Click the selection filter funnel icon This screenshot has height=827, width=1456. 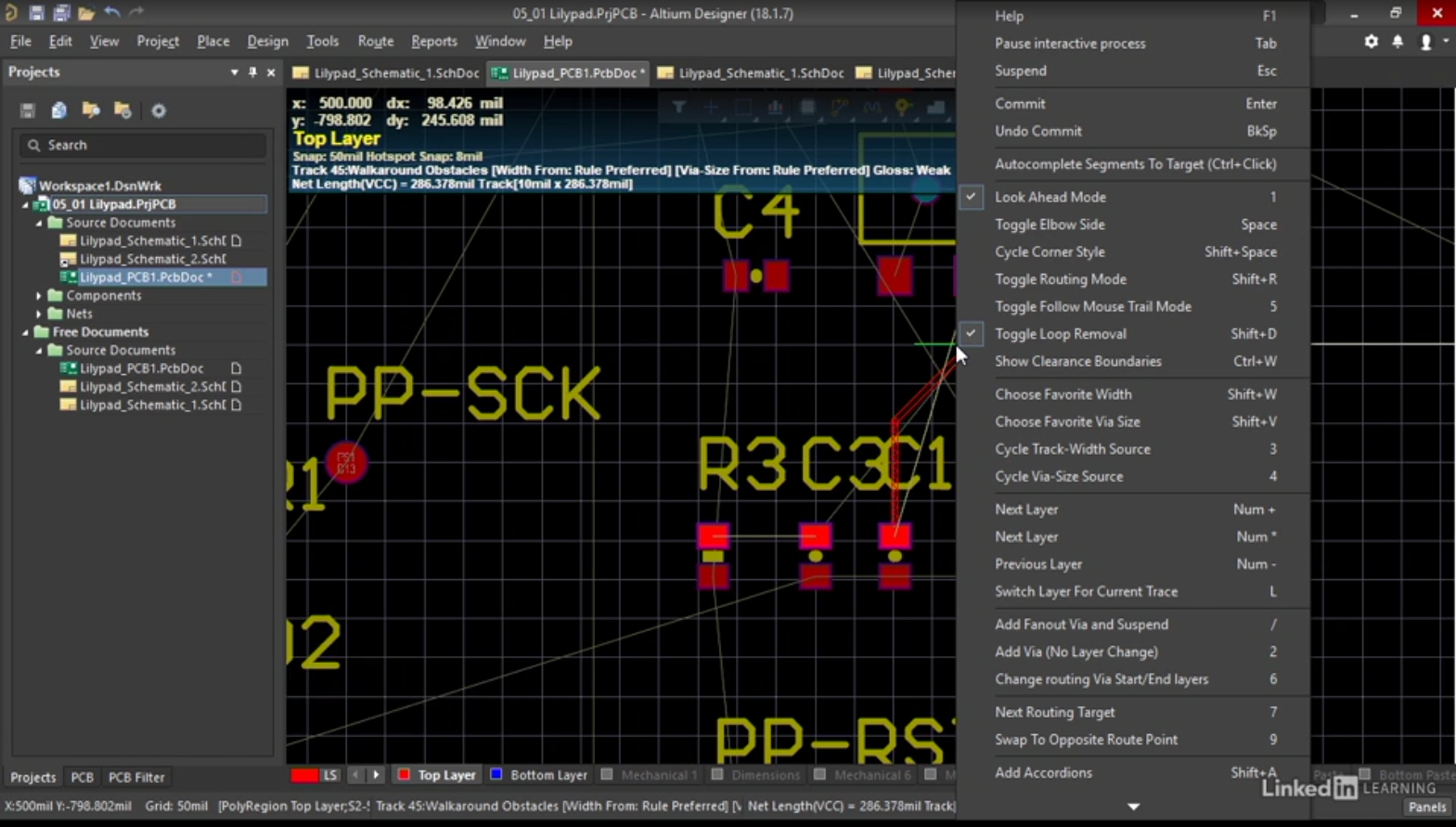pos(679,108)
